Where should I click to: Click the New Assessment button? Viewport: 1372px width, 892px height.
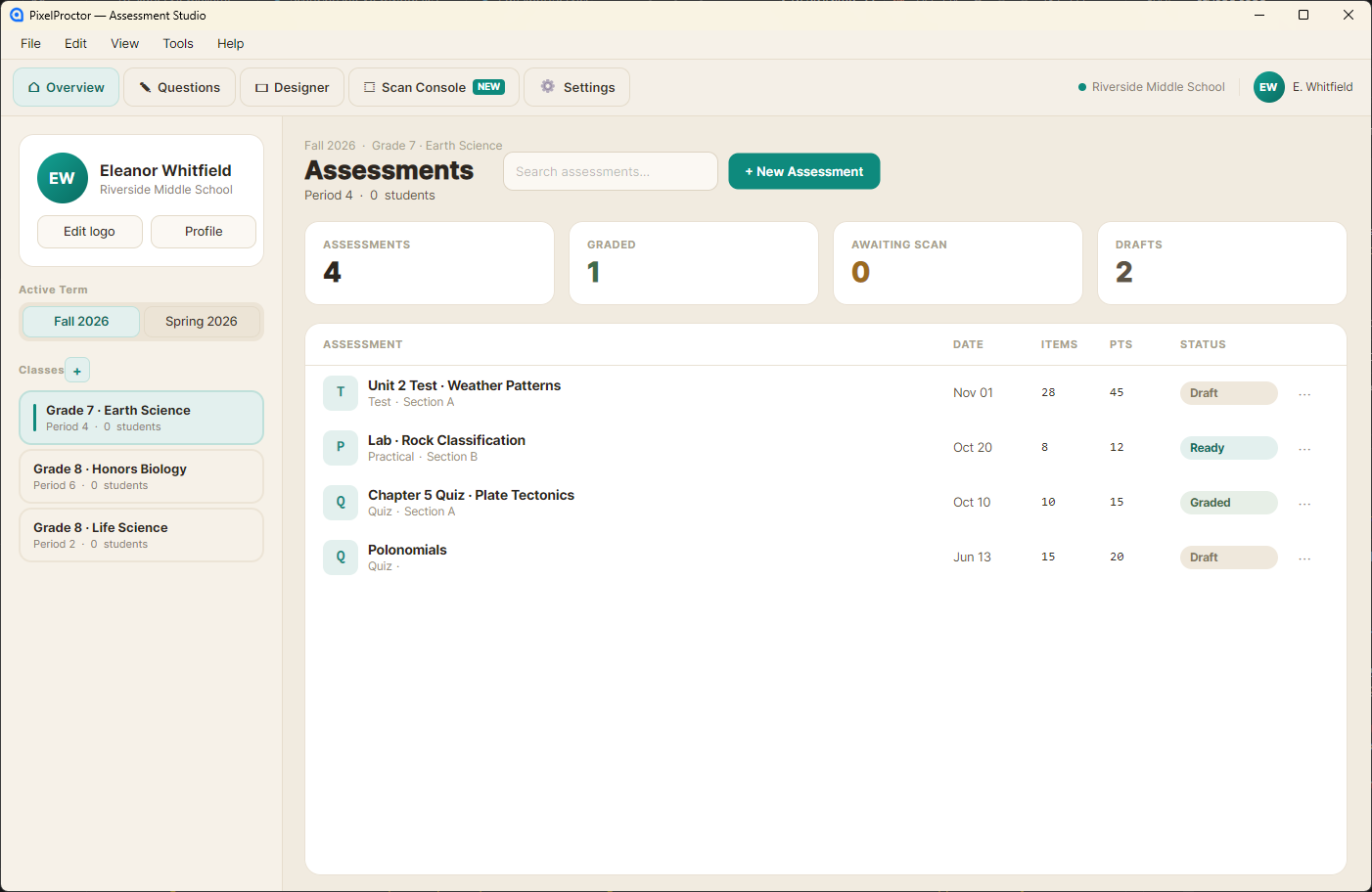(x=804, y=171)
